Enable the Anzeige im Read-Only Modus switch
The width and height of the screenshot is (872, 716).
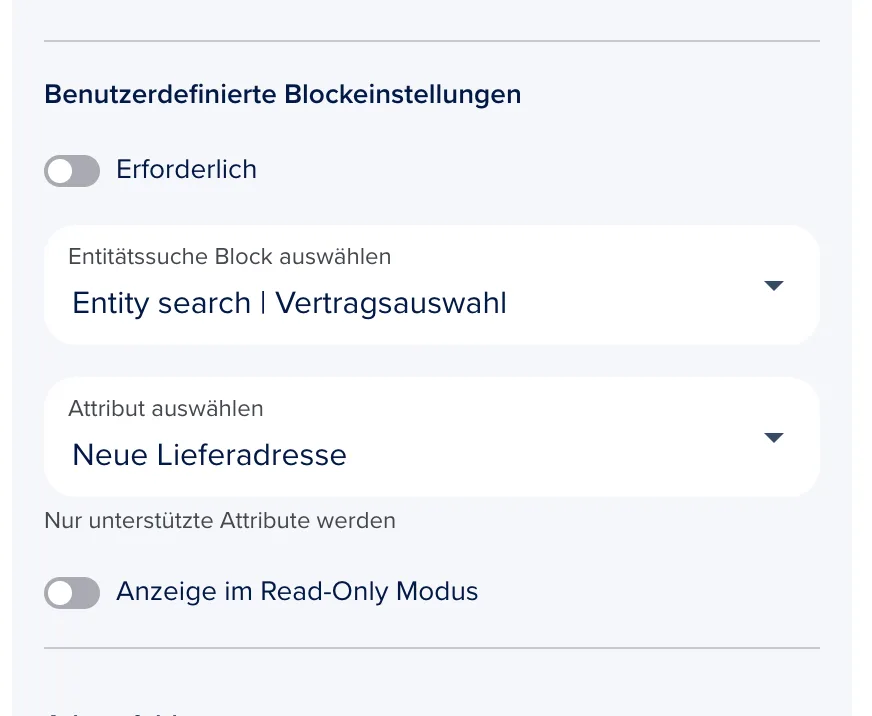pos(72,592)
